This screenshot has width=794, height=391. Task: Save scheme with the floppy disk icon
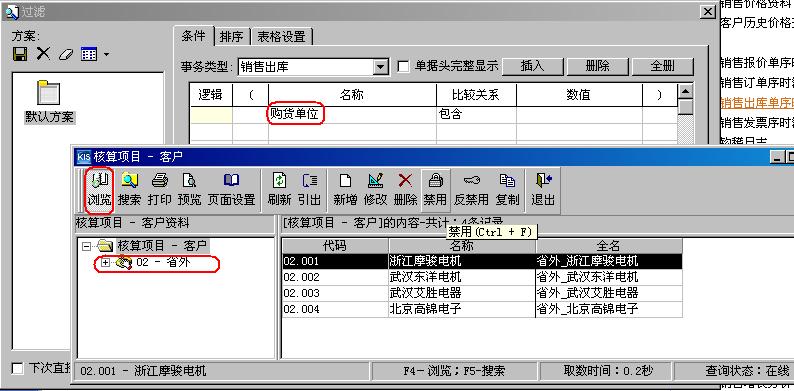pyautogui.click(x=20, y=54)
